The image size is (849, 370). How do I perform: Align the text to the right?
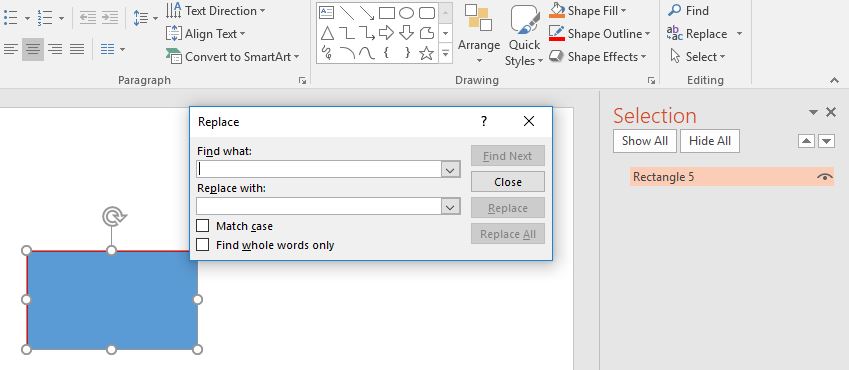point(55,49)
